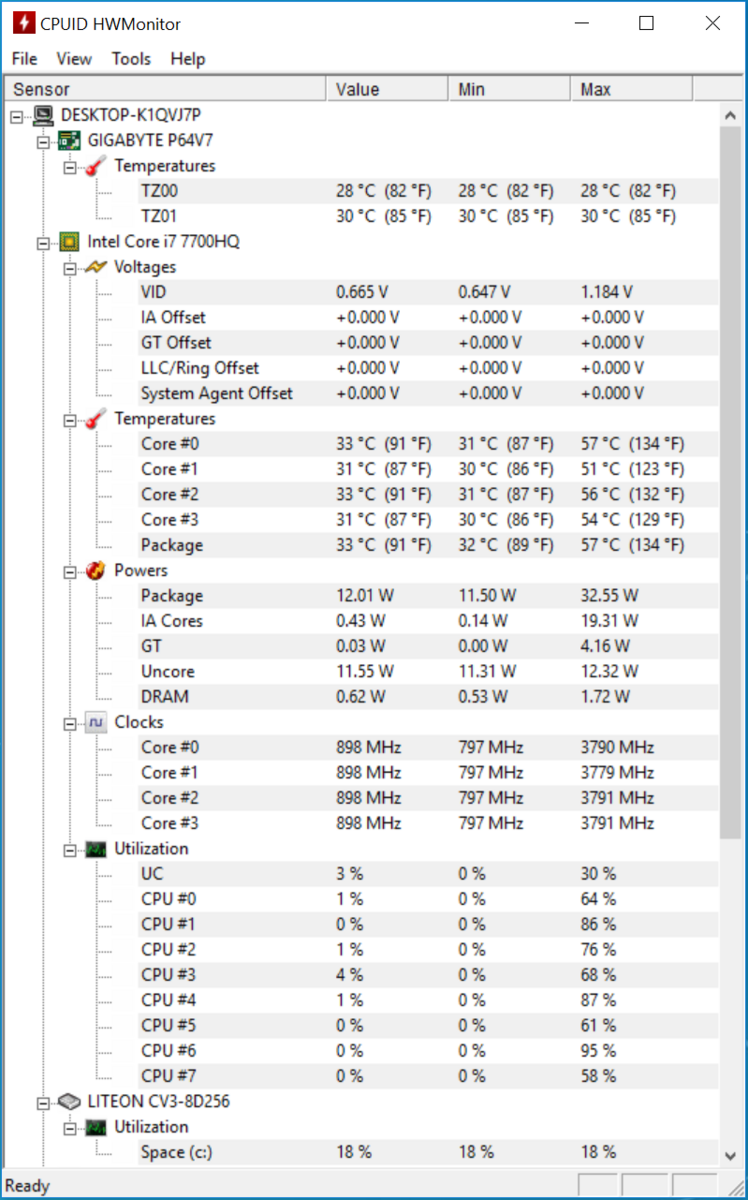748x1200 pixels.
Task: Collapse the Clocks tree branch
Action: [70, 722]
